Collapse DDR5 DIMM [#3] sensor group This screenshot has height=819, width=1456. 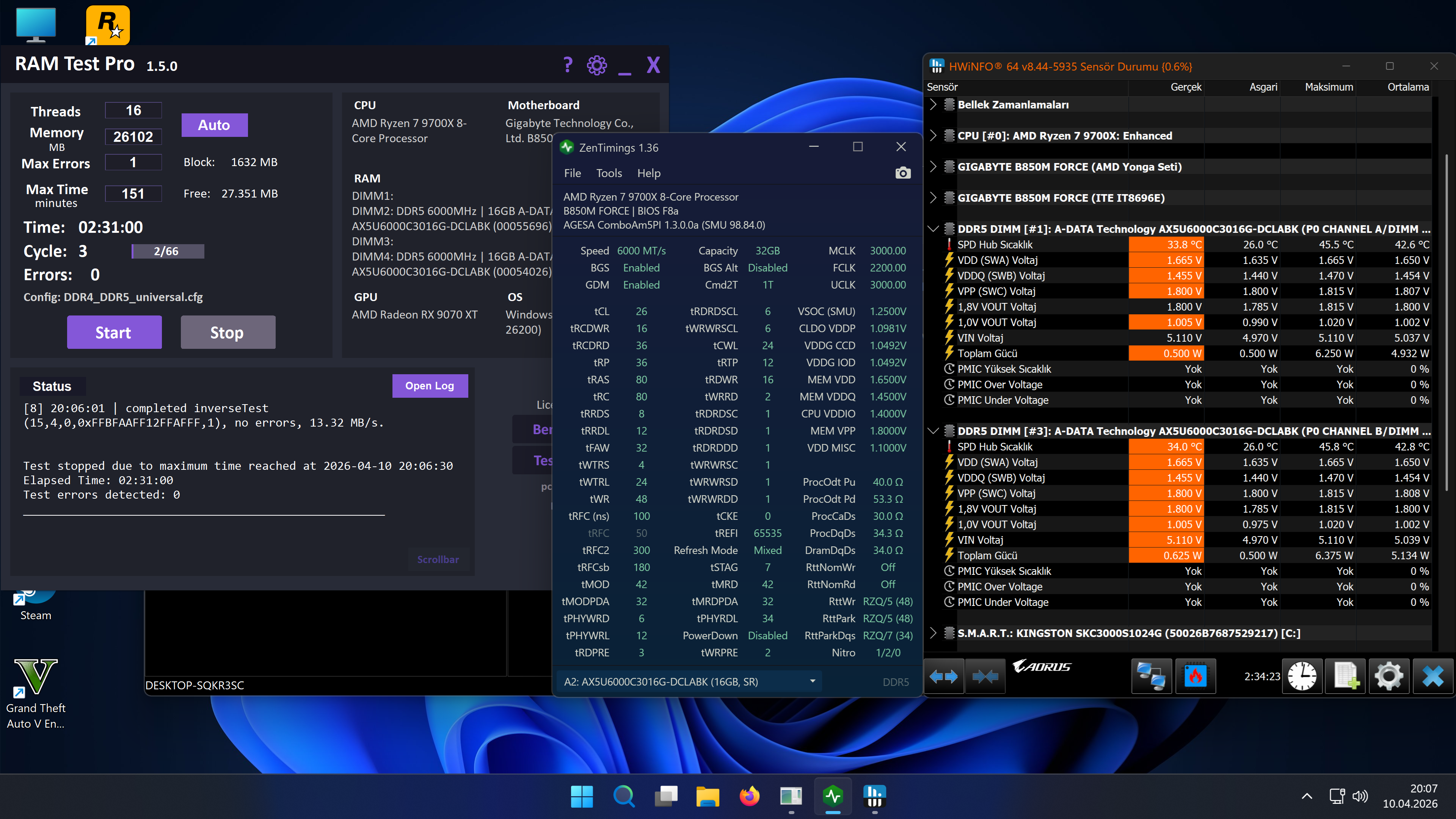pos(933,431)
